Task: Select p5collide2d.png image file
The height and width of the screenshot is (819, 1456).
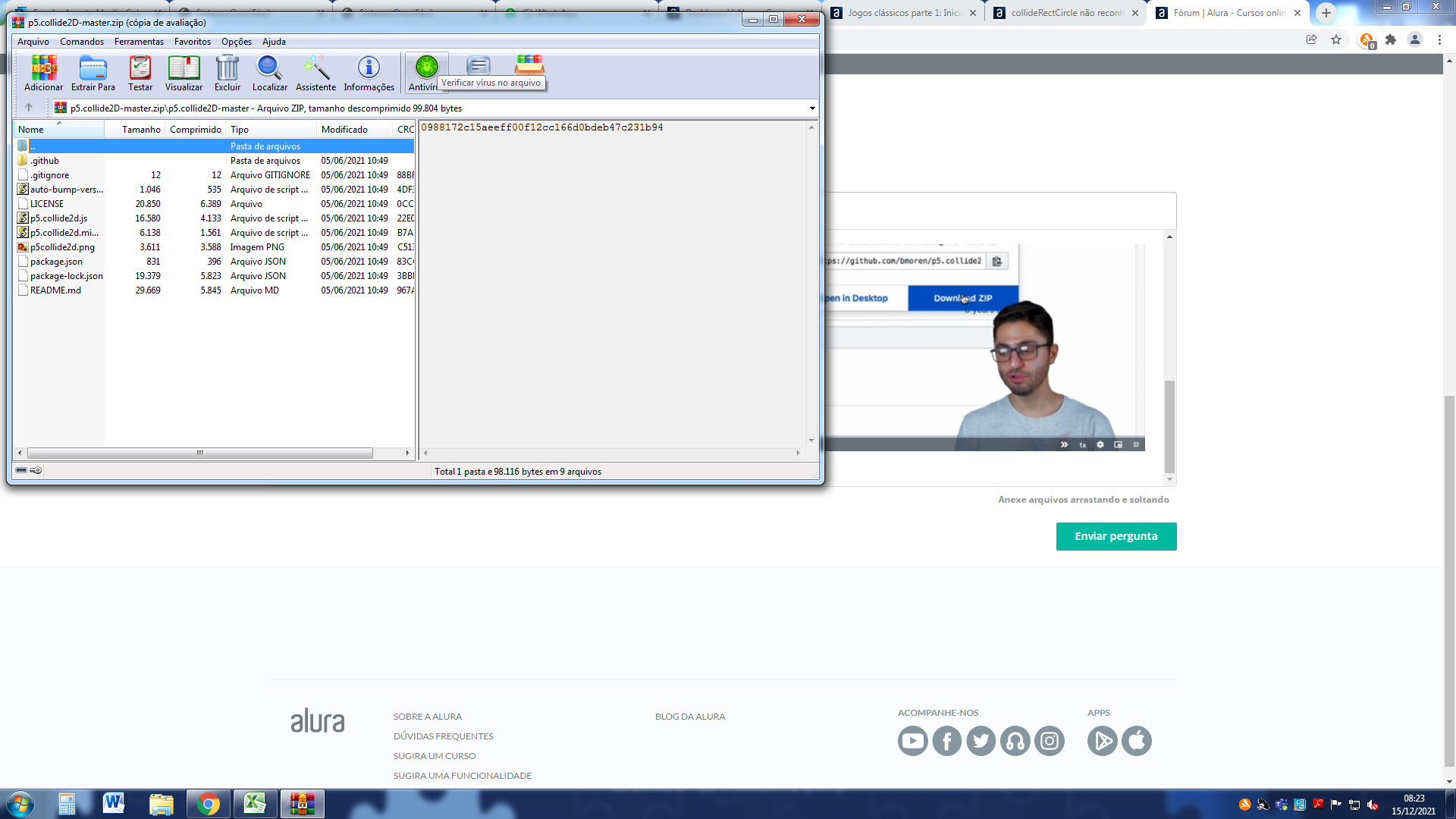Action: click(214, 247)
